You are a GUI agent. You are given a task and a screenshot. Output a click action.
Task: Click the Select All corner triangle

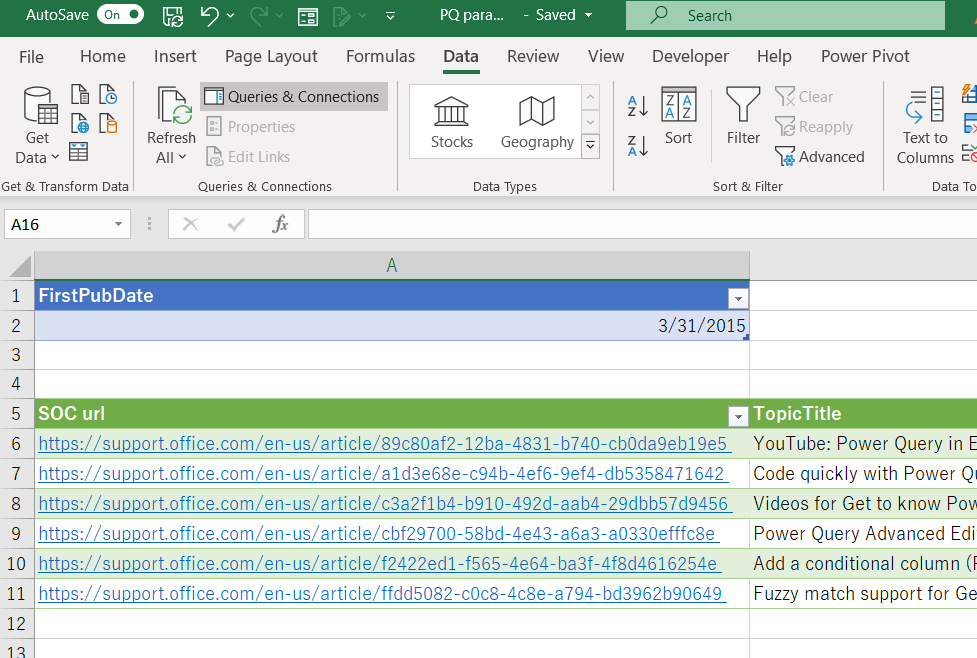coord(20,266)
